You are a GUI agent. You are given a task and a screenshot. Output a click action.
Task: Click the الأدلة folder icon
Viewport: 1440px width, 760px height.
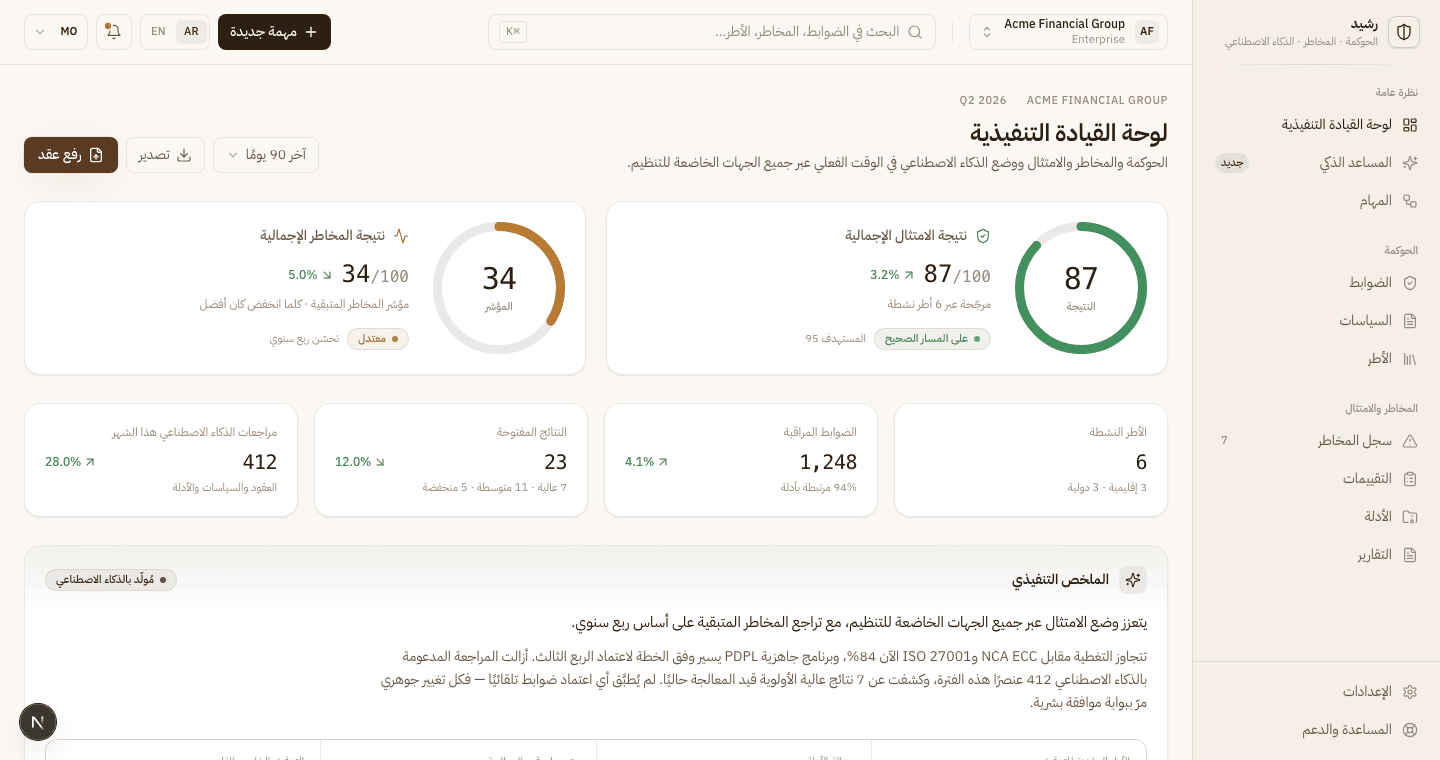pos(1410,517)
